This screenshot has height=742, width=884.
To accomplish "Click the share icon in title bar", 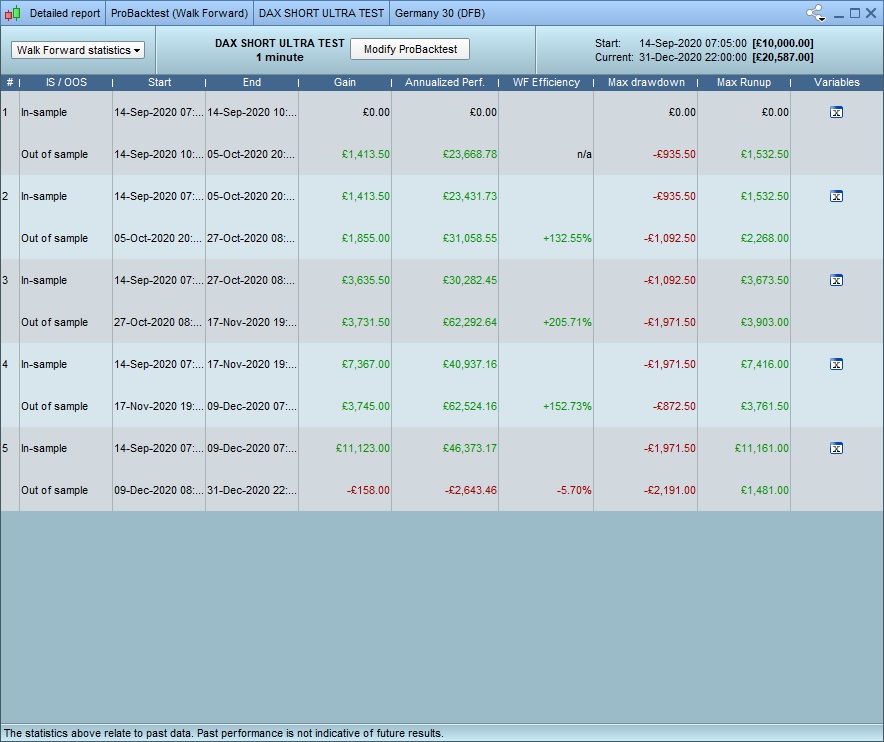I will coord(815,13).
